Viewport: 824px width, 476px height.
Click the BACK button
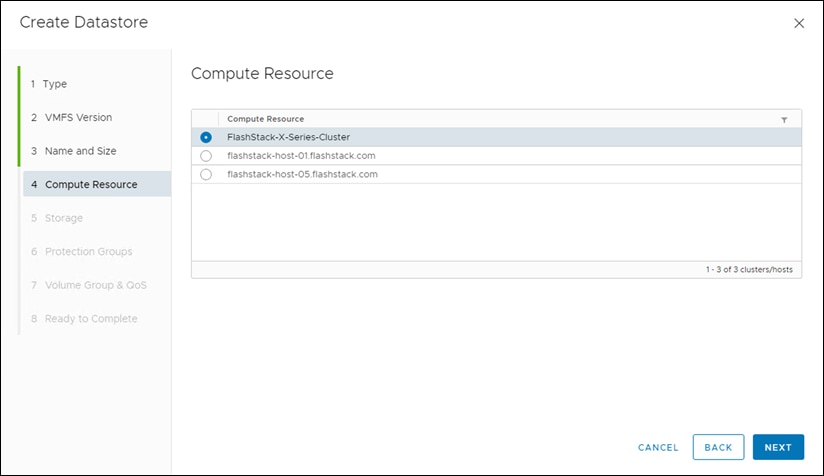[718, 447]
